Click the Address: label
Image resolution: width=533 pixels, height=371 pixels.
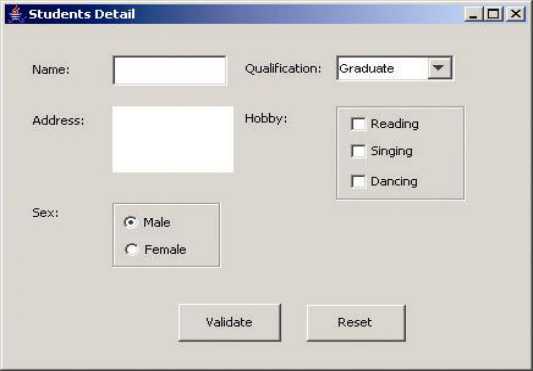tap(58, 120)
